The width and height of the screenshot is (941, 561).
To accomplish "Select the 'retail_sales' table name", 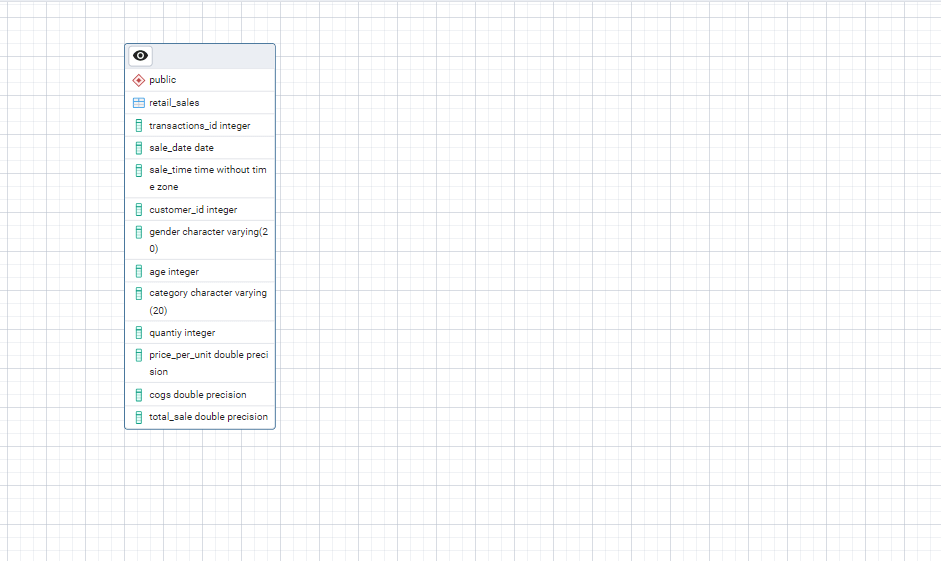I will 174,103.
